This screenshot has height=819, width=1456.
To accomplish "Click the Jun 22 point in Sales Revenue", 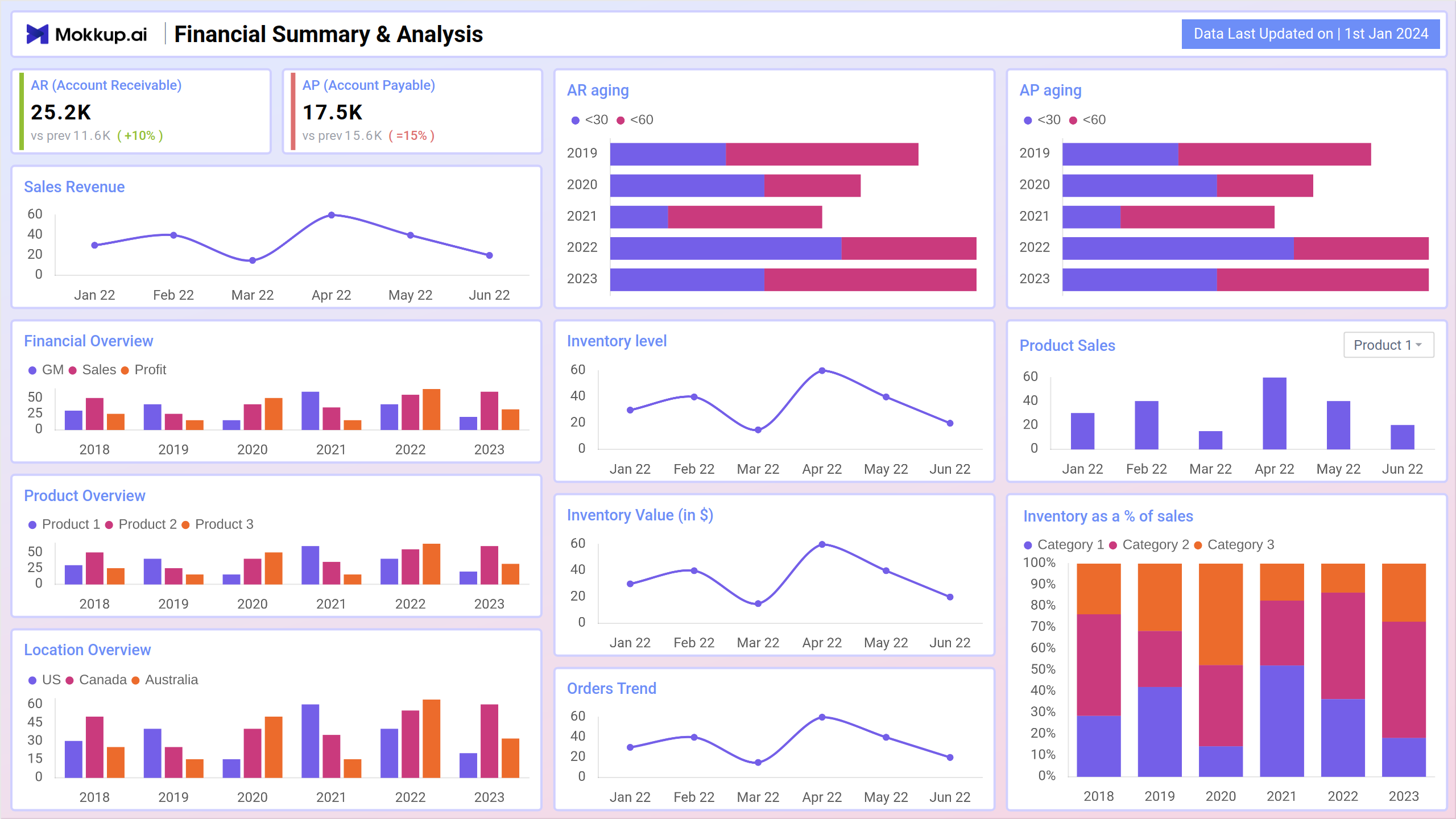I will [x=489, y=255].
